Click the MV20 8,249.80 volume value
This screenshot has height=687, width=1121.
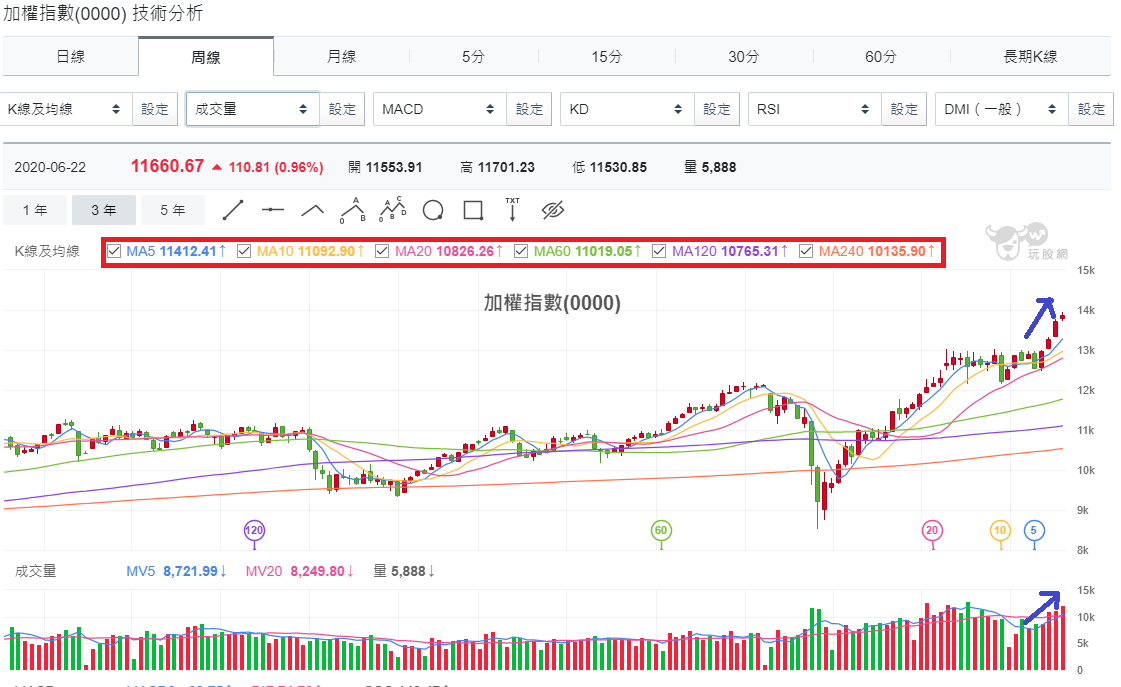pyautogui.click(x=300, y=571)
